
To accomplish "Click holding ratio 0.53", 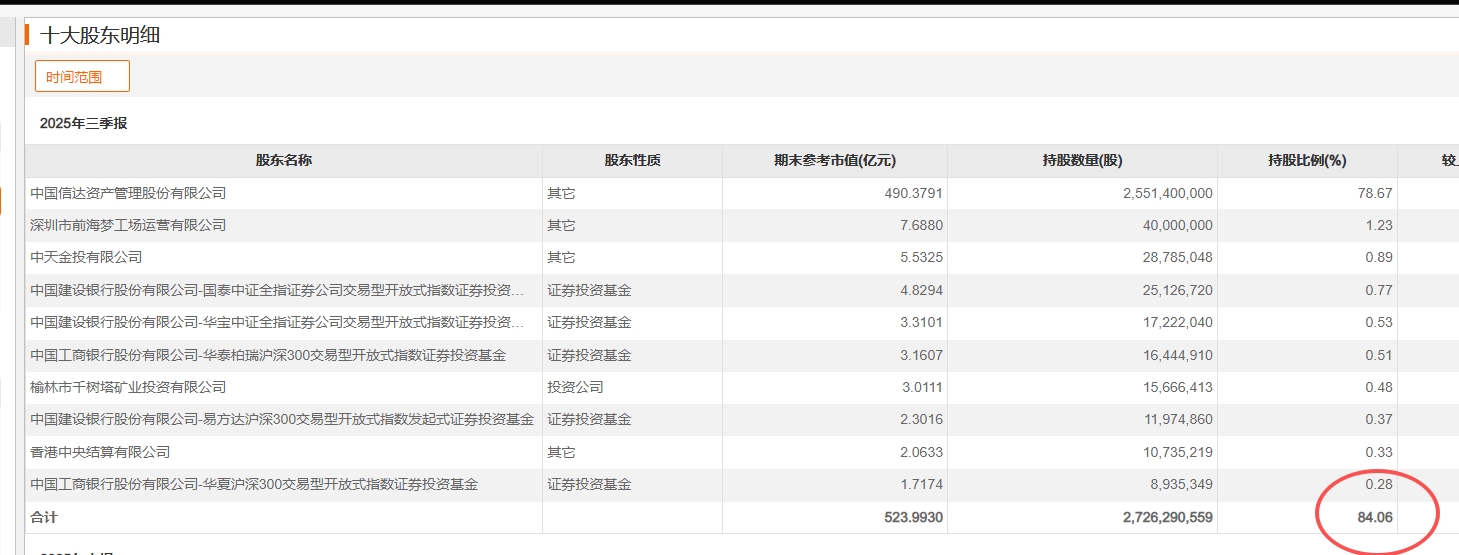I will (1379, 322).
